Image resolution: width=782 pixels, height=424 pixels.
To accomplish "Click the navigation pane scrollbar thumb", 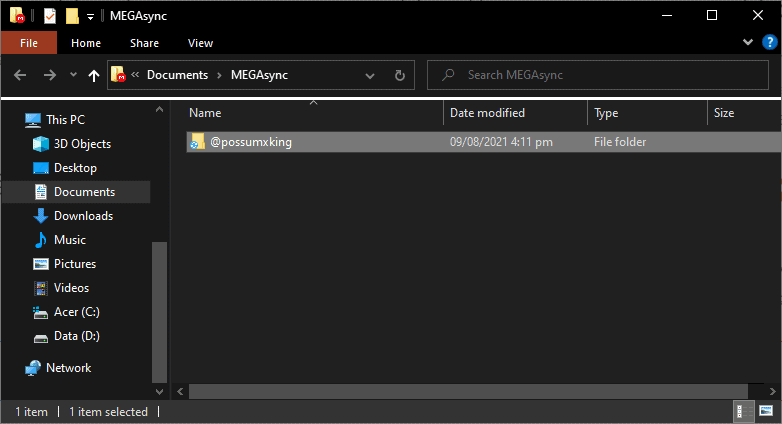I will [159, 312].
